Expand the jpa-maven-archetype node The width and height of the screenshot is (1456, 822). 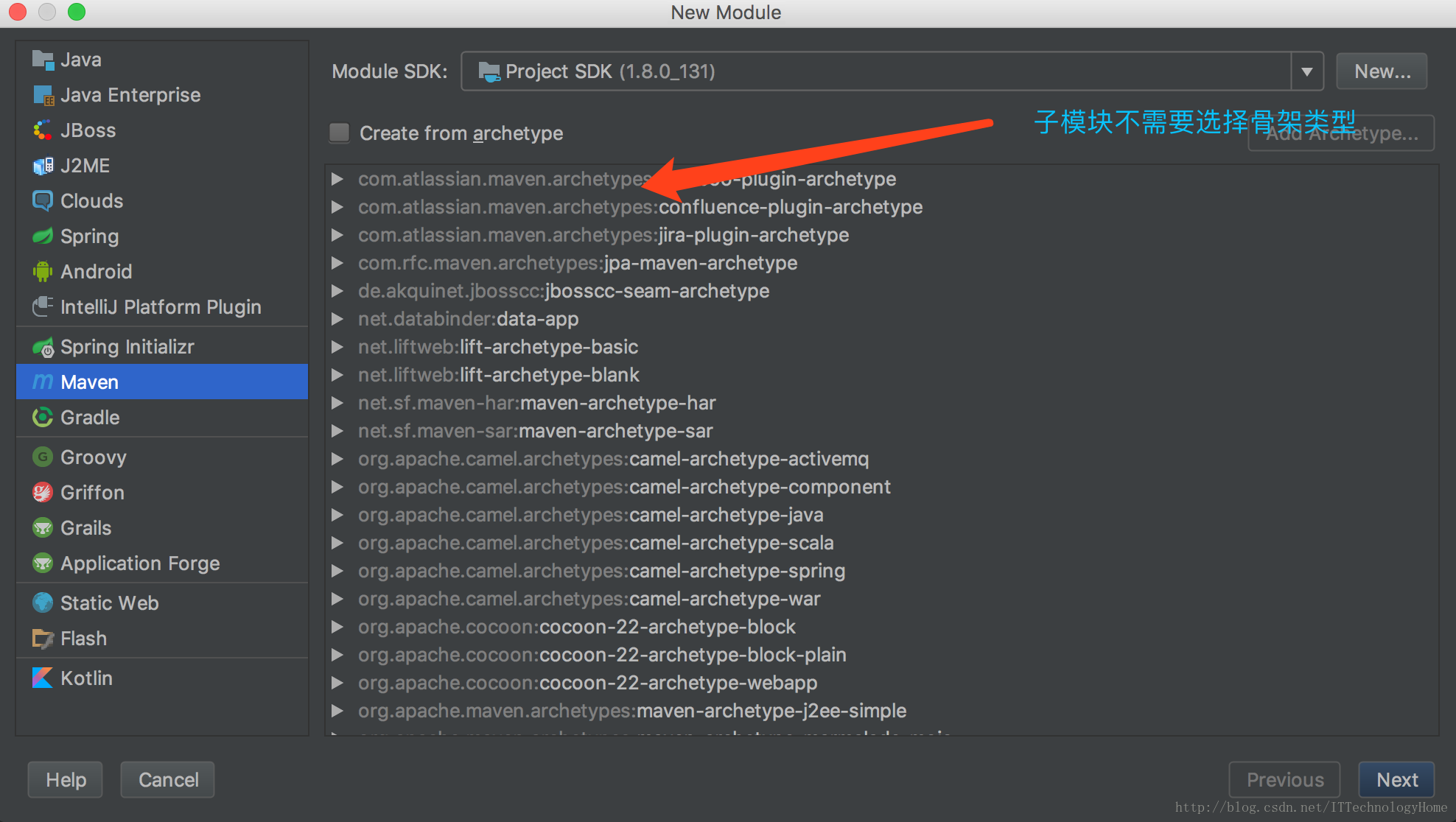pyautogui.click(x=337, y=263)
